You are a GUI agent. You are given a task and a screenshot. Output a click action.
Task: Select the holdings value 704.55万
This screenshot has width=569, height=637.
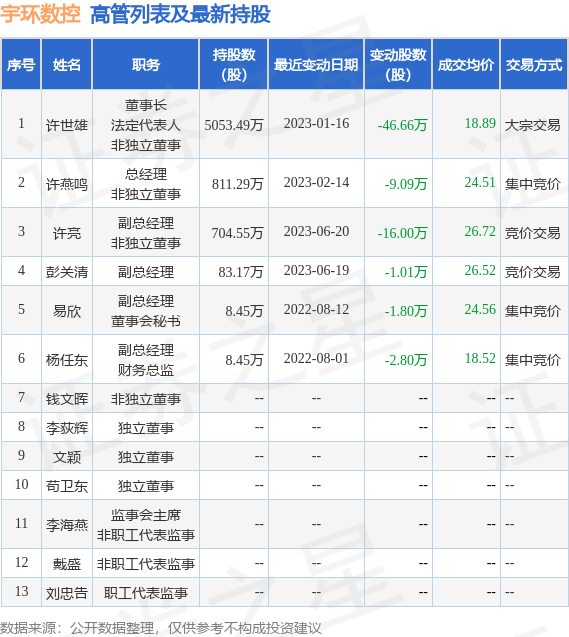pos(237,233)
